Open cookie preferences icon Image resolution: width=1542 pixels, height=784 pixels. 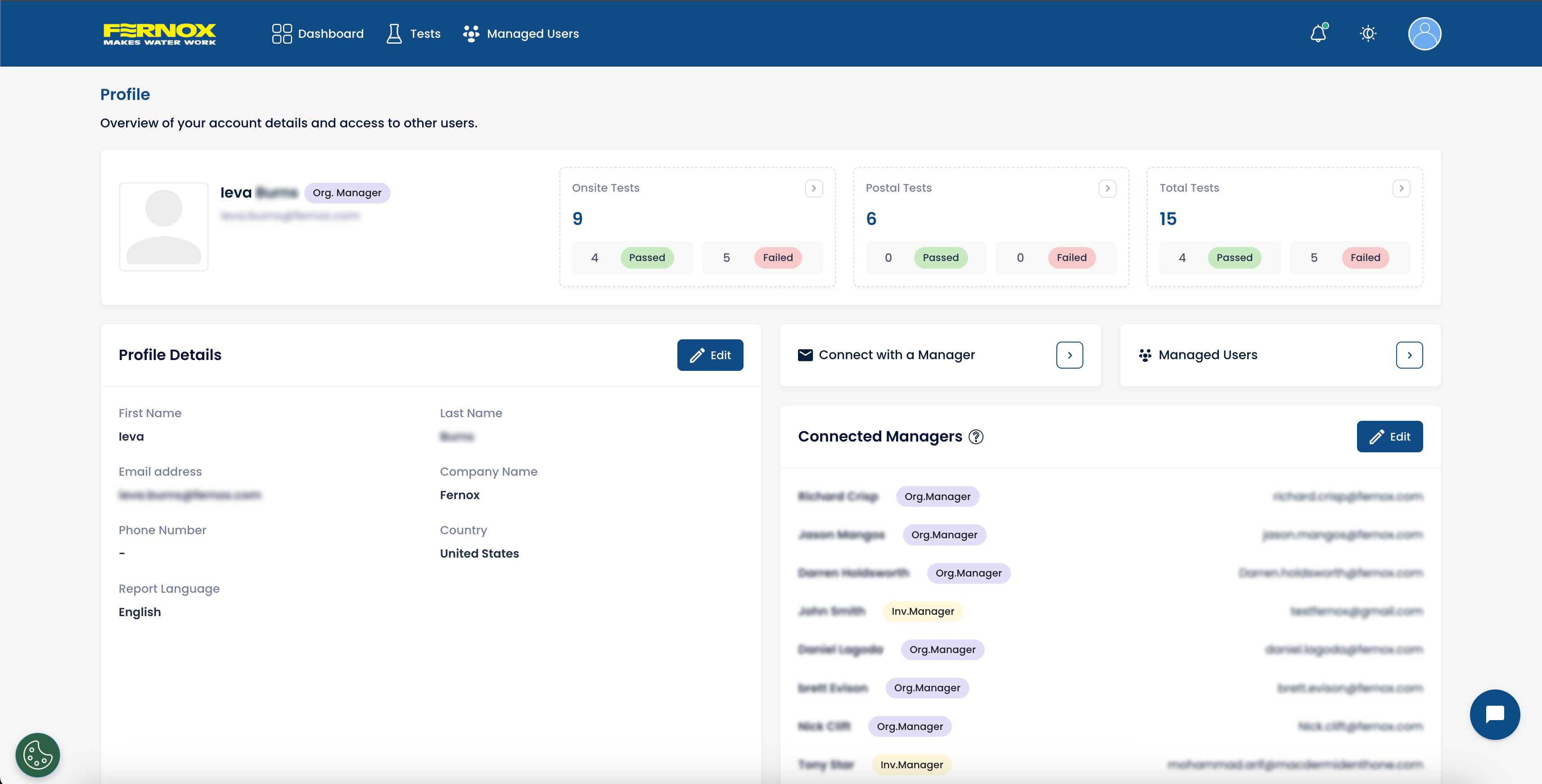click(x=38, y=755)
